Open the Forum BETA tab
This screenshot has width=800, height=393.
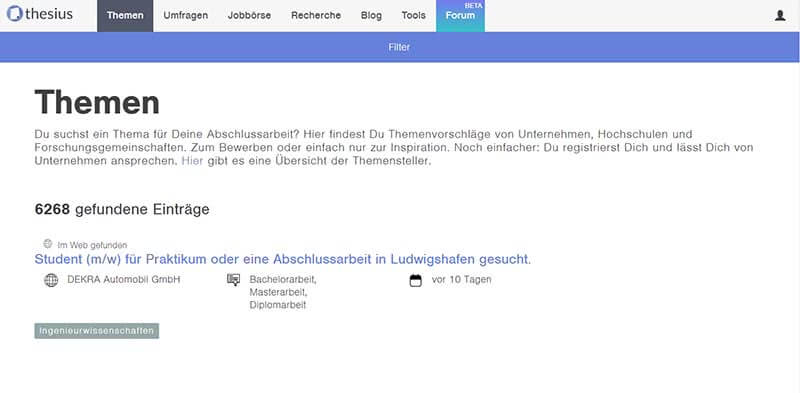(460, 16)
